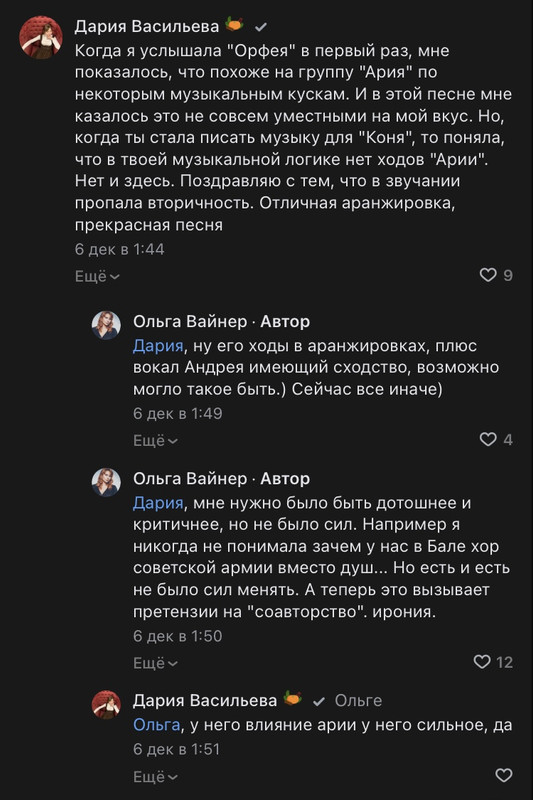Like Ольга Вайнер's reply from 1:49
Image resolution: width=533 pixels, height=800 pixels.
coord(488,439)
